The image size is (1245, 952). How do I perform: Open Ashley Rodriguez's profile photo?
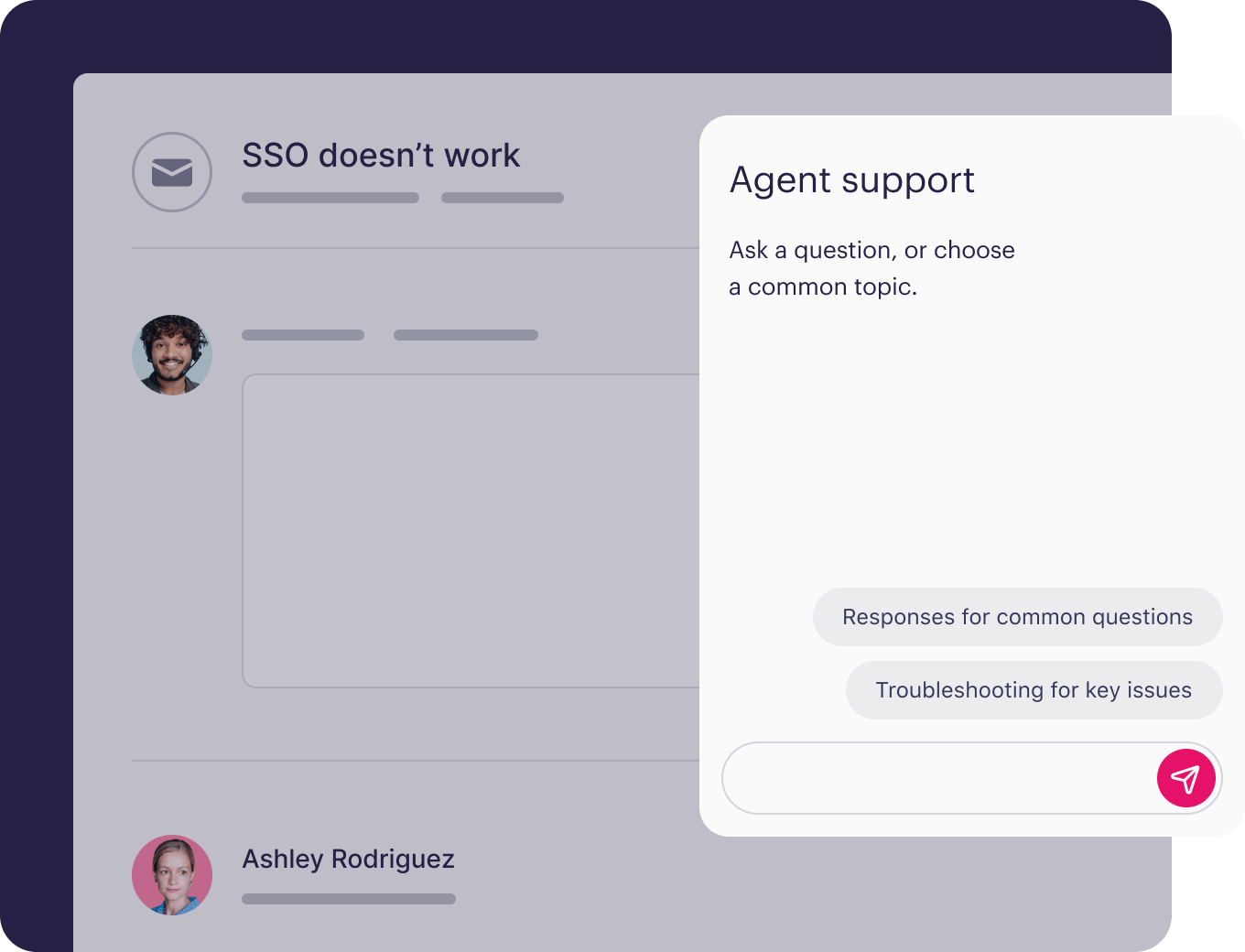point(172,875)
